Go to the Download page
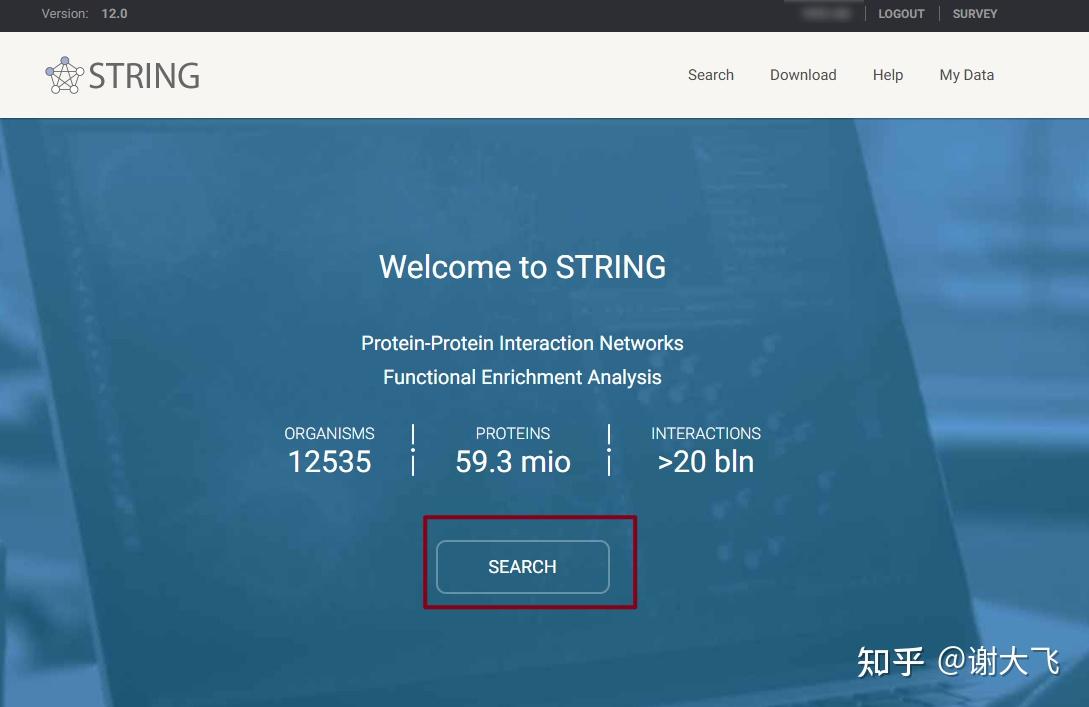The height and width of the screenshot is (707, 1089). tap(803, 75)
